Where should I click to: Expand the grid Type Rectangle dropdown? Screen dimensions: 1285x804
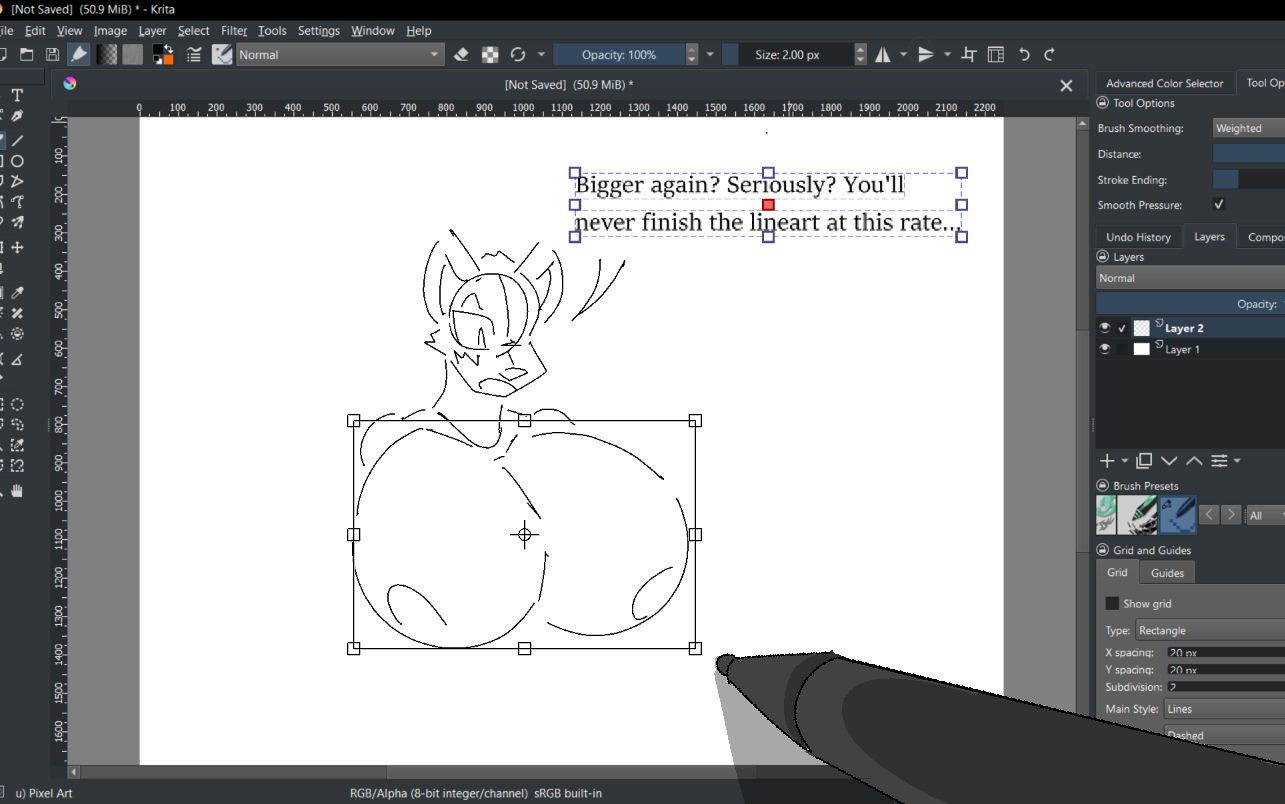1210,631
